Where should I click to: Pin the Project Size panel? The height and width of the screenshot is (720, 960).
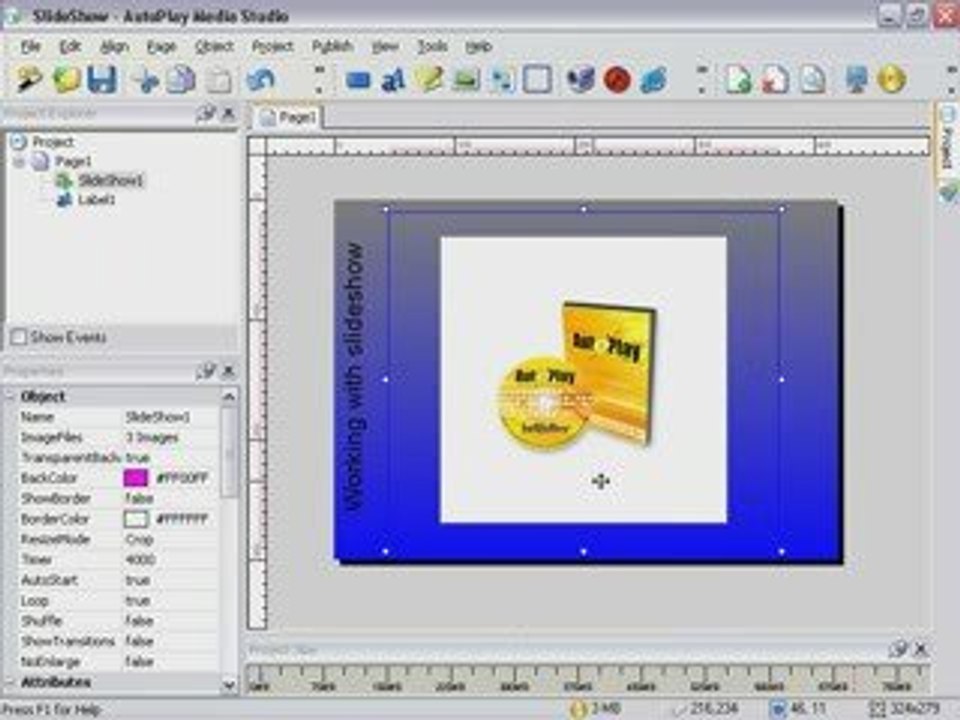click(x=898, y=649)
